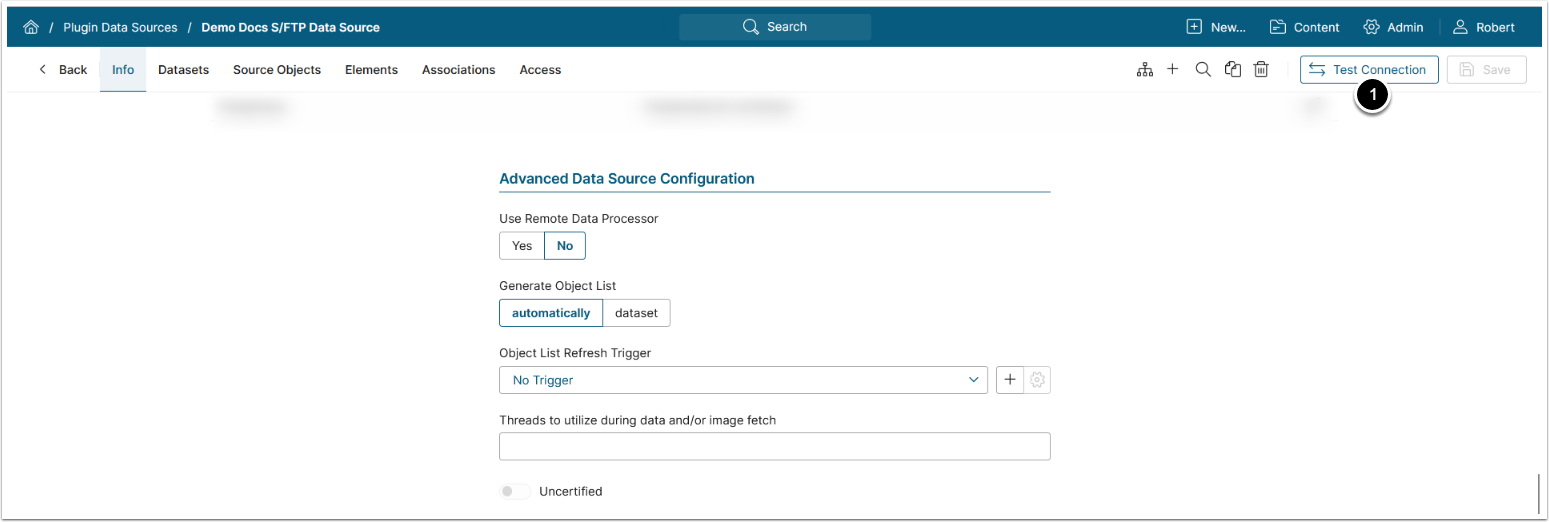Image resolution: width=1549 pixels, height=522 pixels.
Task: Click the trash delete icon
Action: click(1262, 70)
